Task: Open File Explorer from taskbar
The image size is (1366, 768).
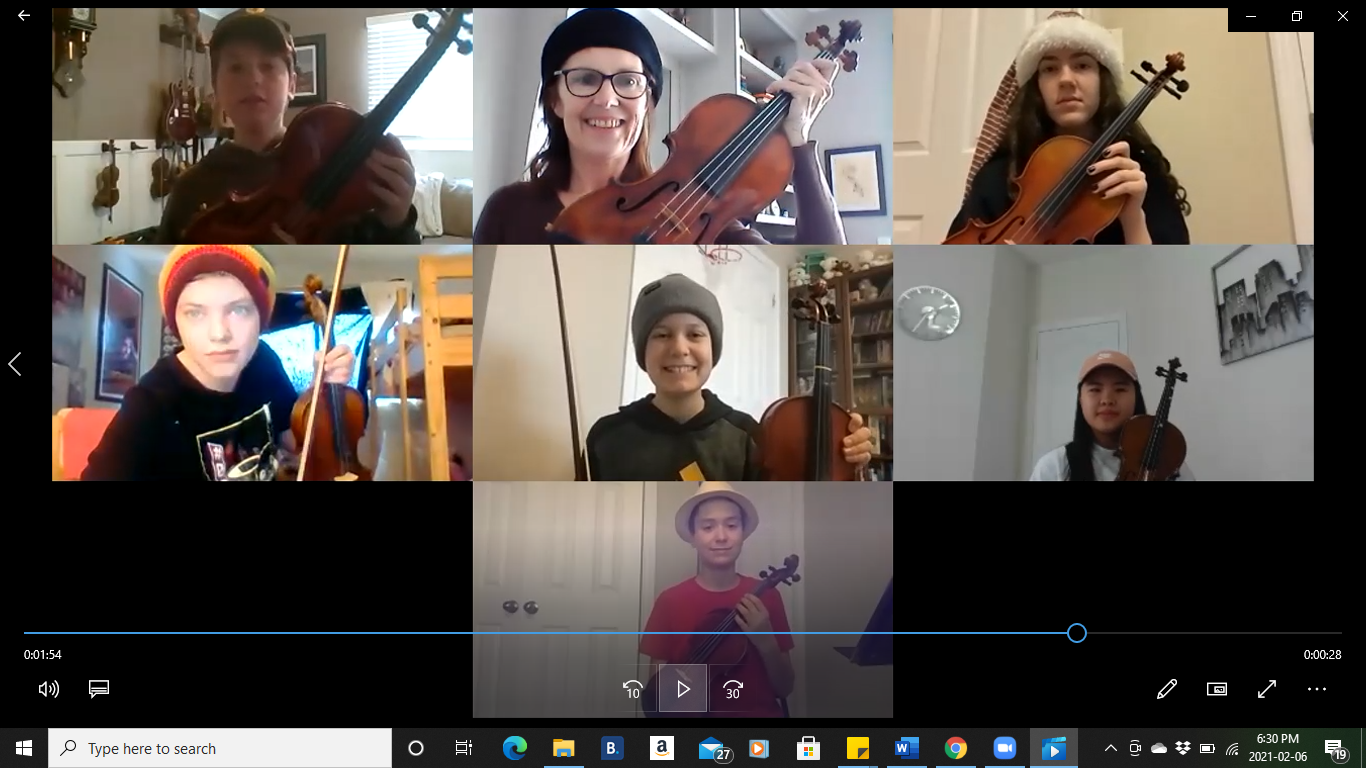Action: [x=563, y=748]
